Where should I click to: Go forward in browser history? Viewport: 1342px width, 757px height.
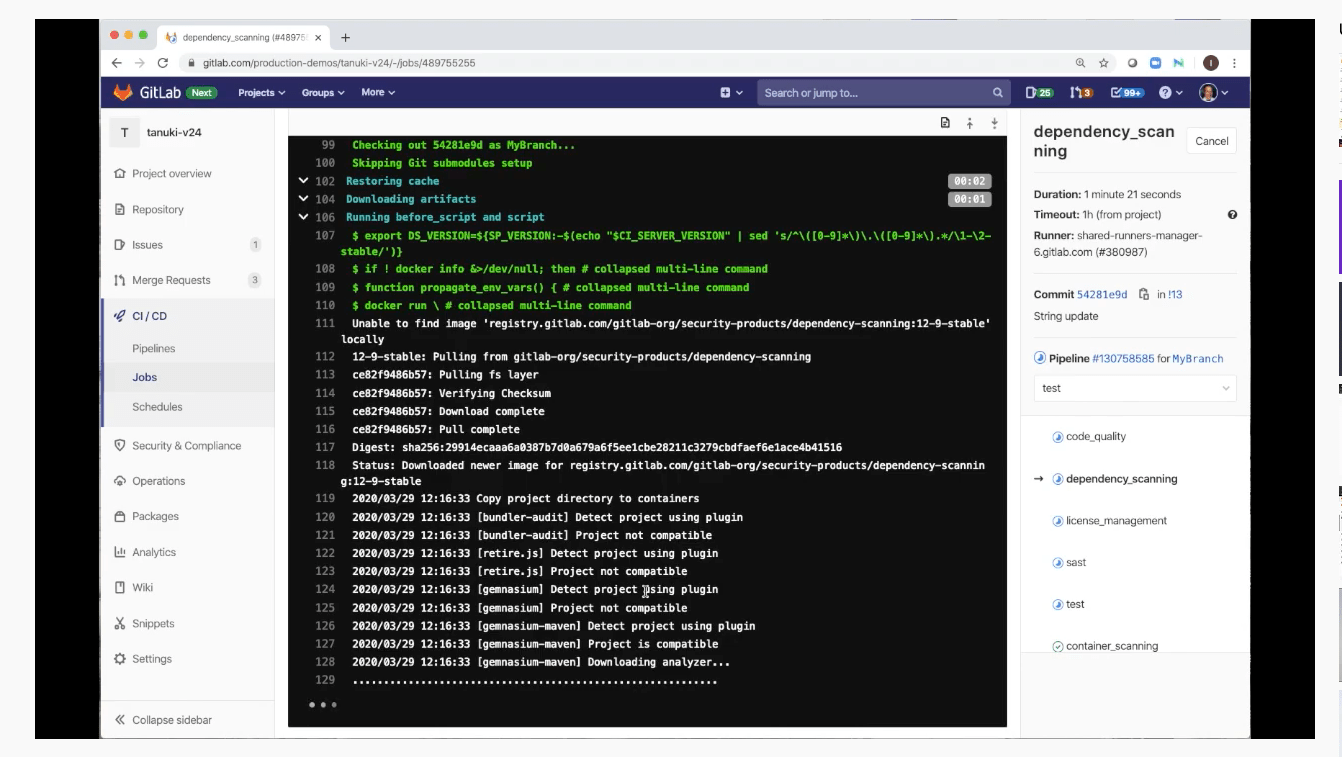tap(140, 62)
